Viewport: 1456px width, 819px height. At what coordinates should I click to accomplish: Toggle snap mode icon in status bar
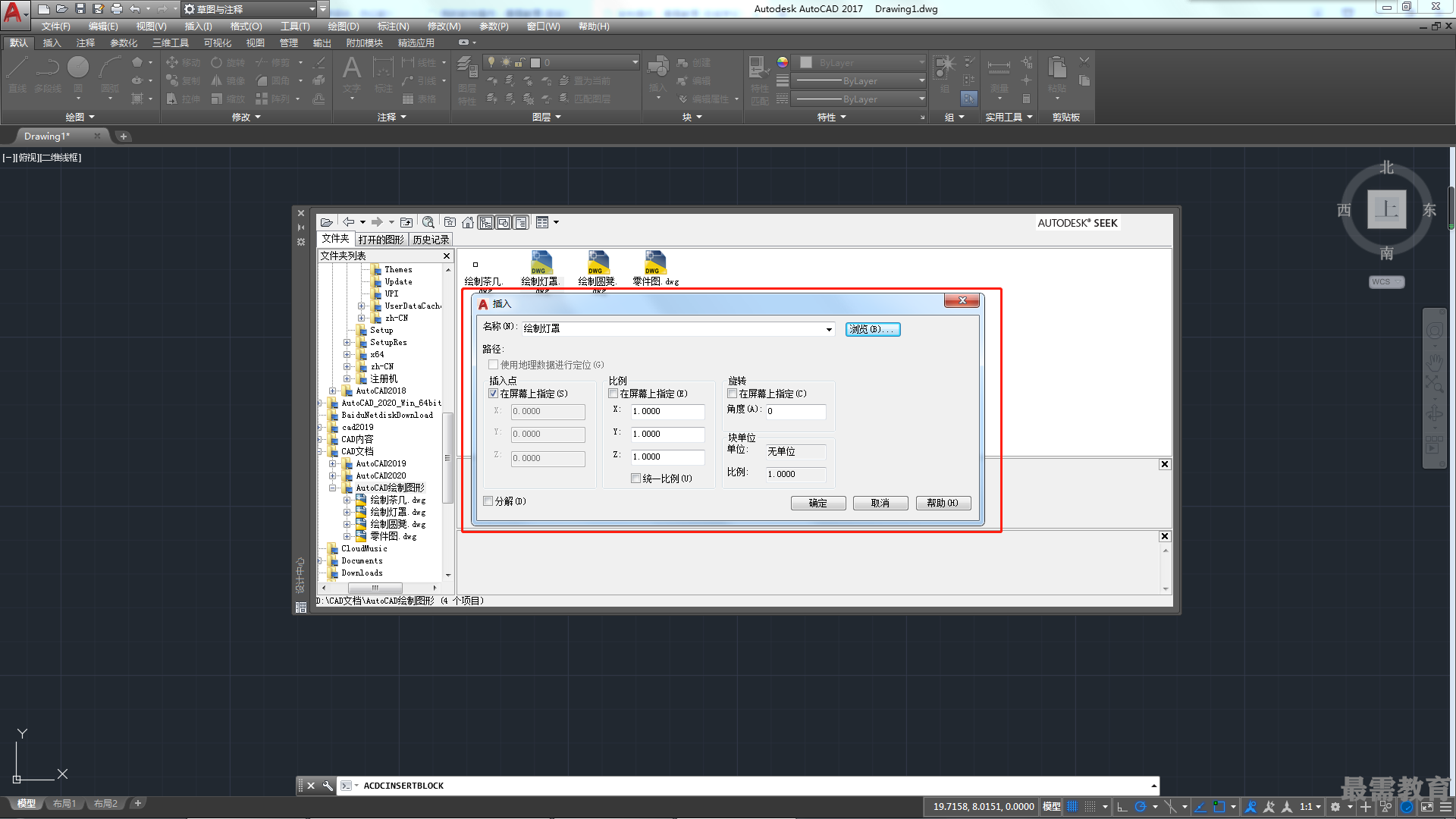(1090, 806)
